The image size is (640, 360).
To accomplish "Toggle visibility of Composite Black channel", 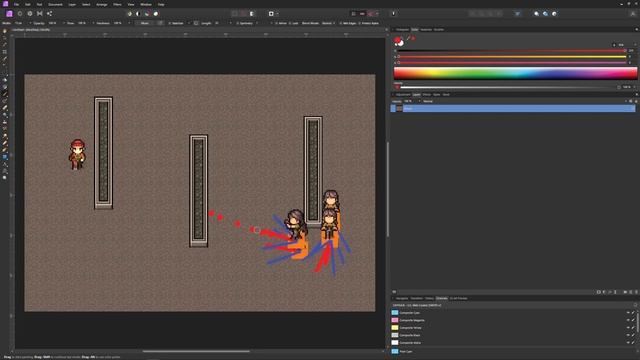I will [x=628, y=336].
